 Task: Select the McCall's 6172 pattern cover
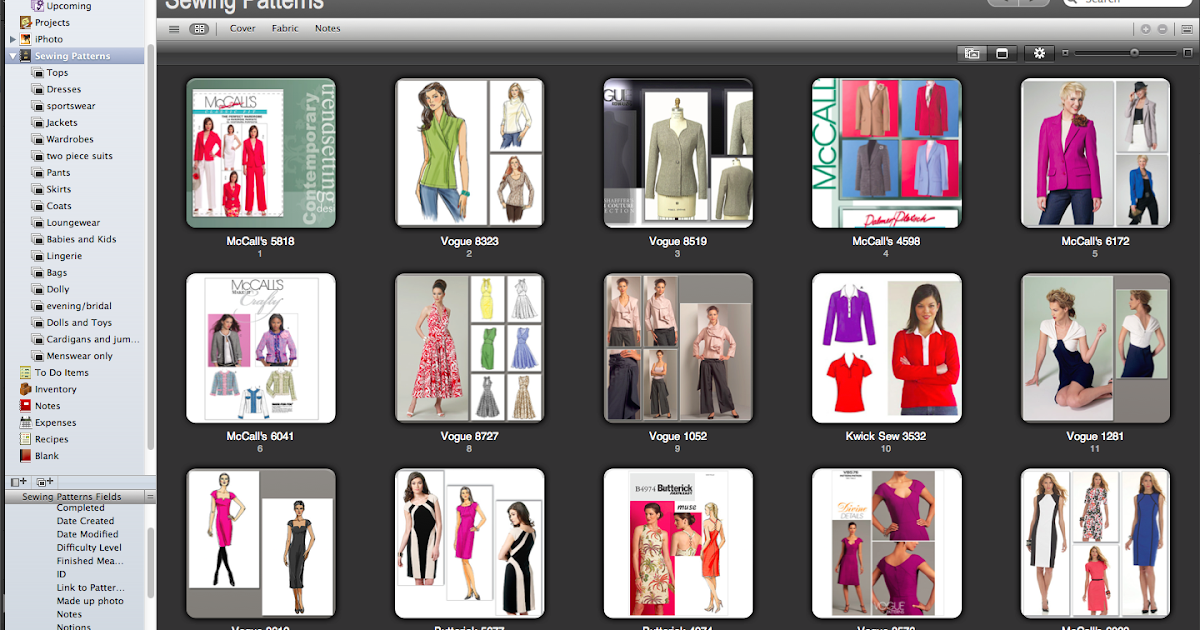point(1096,153)
